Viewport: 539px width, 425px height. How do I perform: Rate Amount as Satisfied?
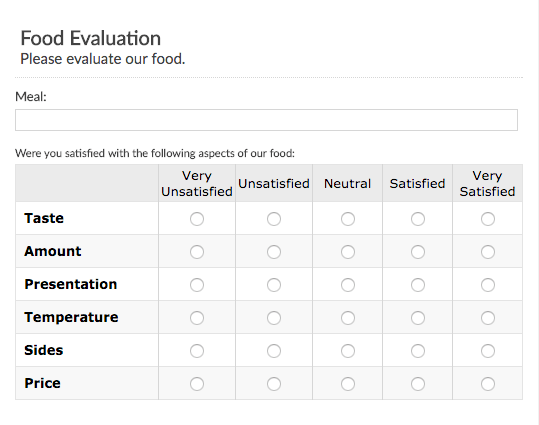point(418,252)
